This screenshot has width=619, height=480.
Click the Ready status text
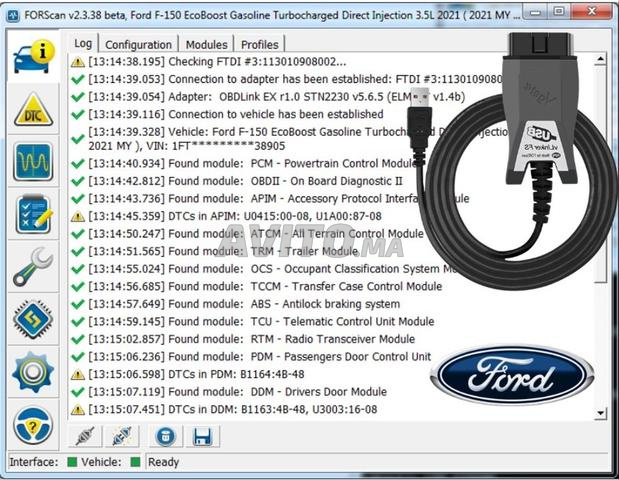(163, 462)
